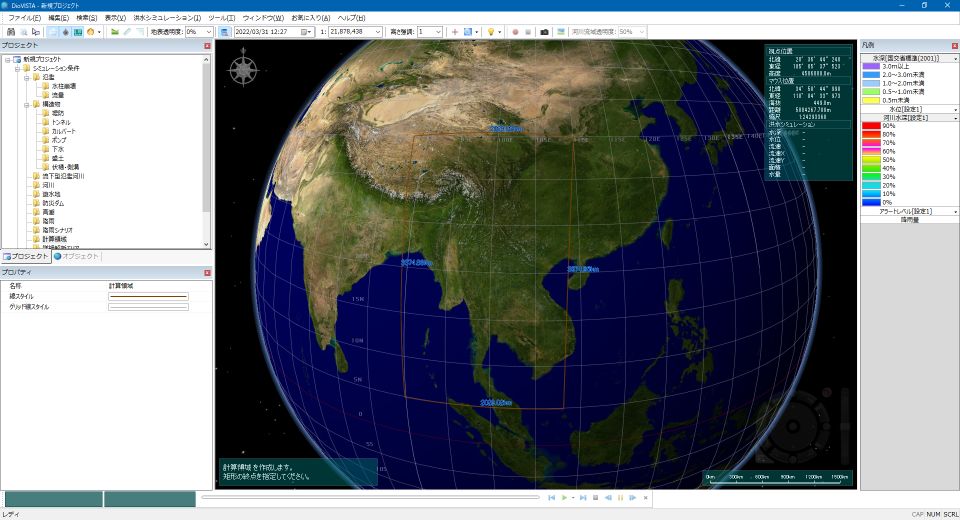This screenshot has width=960, height=520.
Task: Click the orange globe icon in toolbar
Action: [91, 32]
